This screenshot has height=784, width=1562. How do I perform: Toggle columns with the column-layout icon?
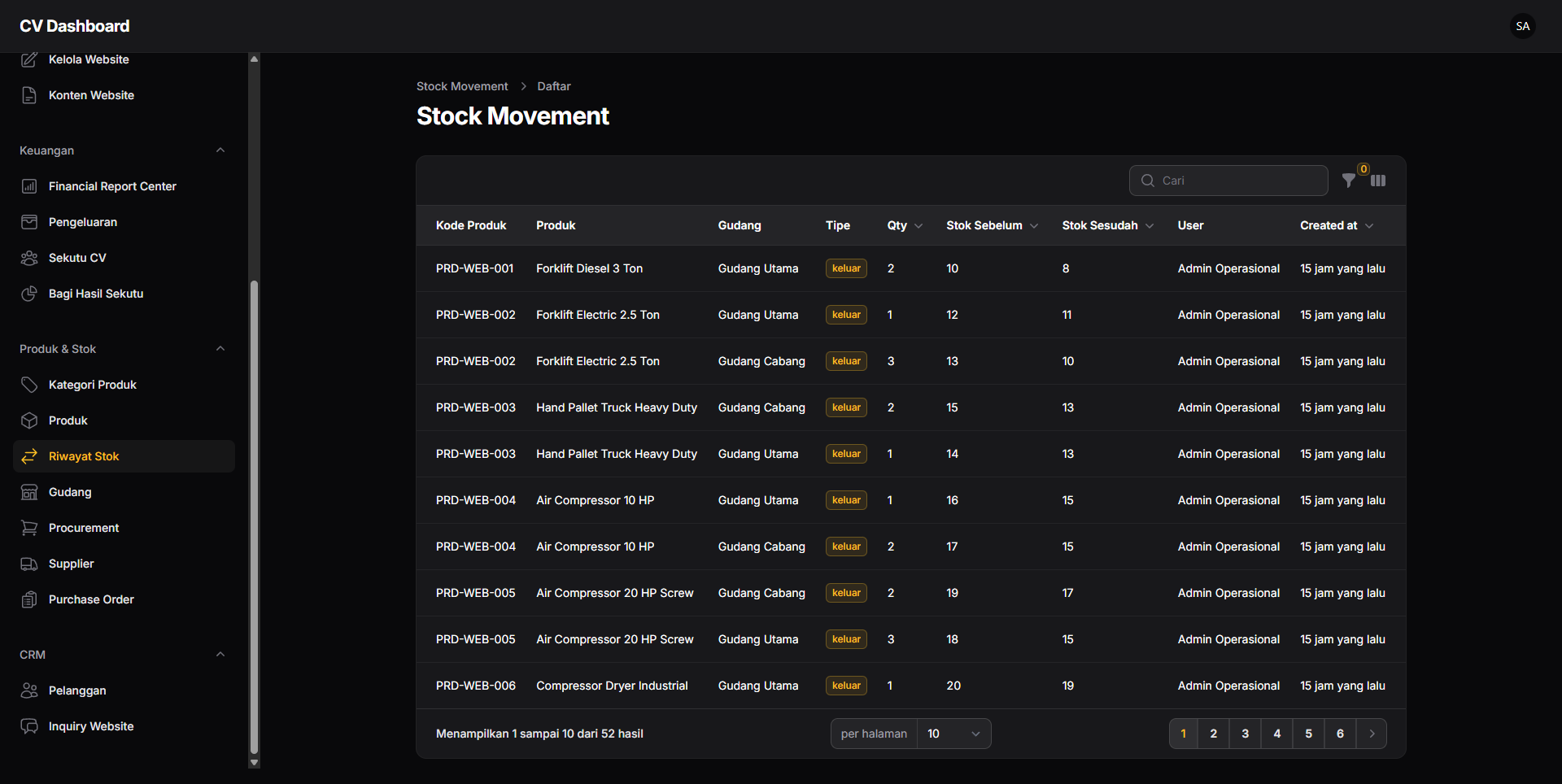1378,181
